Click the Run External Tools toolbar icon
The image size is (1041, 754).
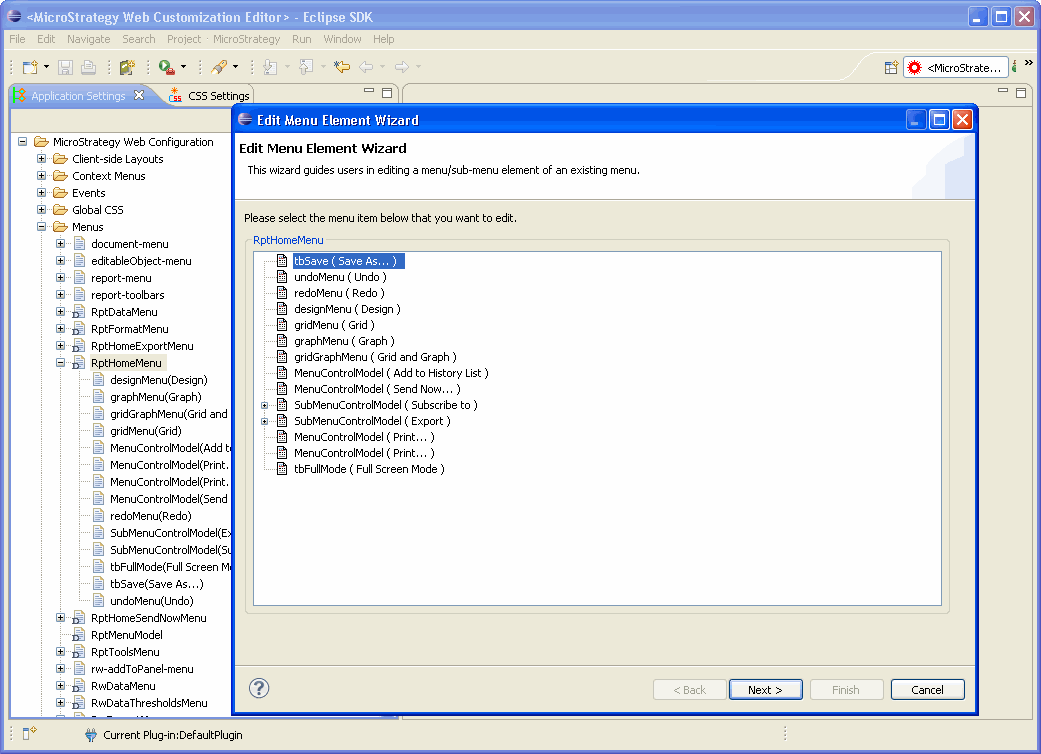(x=166, y=67)
